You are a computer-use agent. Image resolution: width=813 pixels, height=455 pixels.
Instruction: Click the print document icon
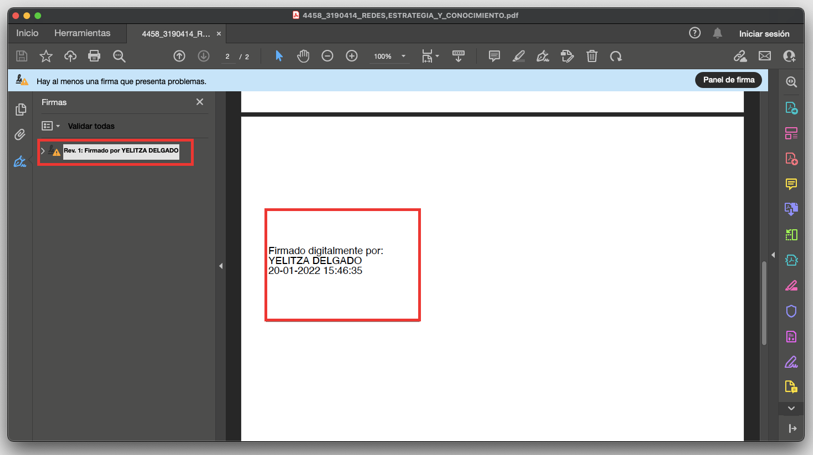[94, 56]
